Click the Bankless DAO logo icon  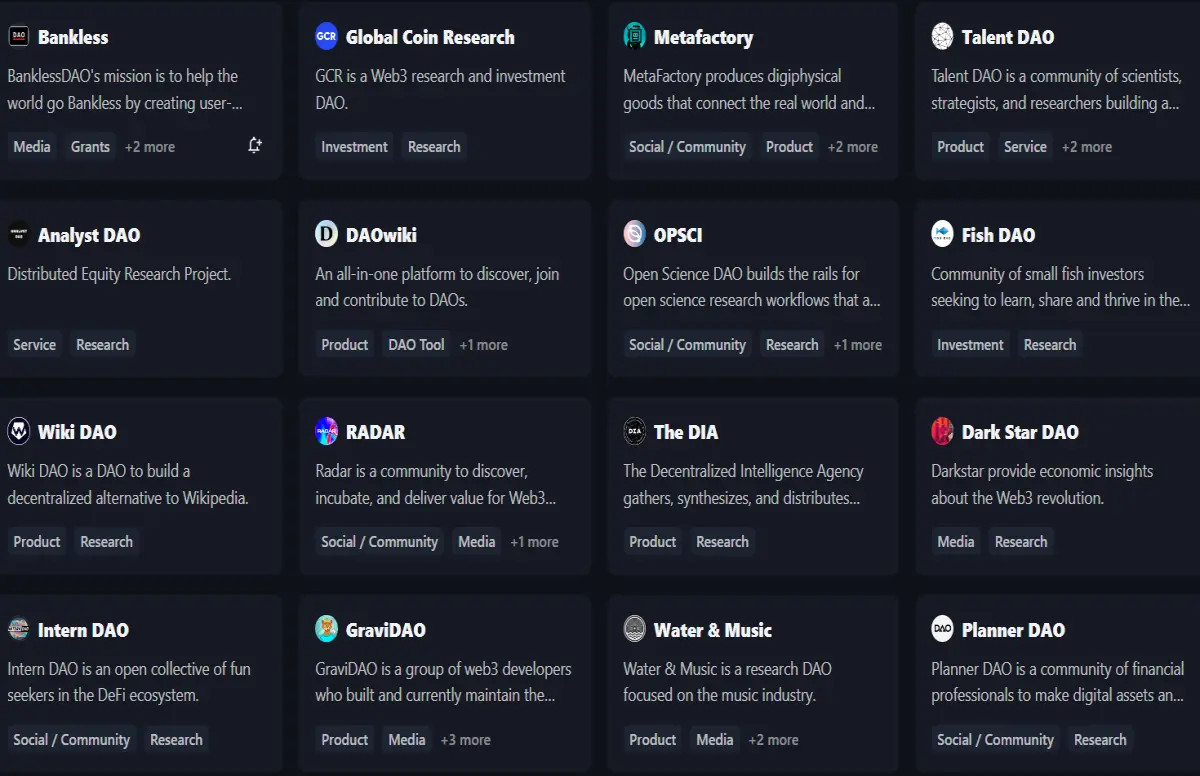[x=19, y=37]
